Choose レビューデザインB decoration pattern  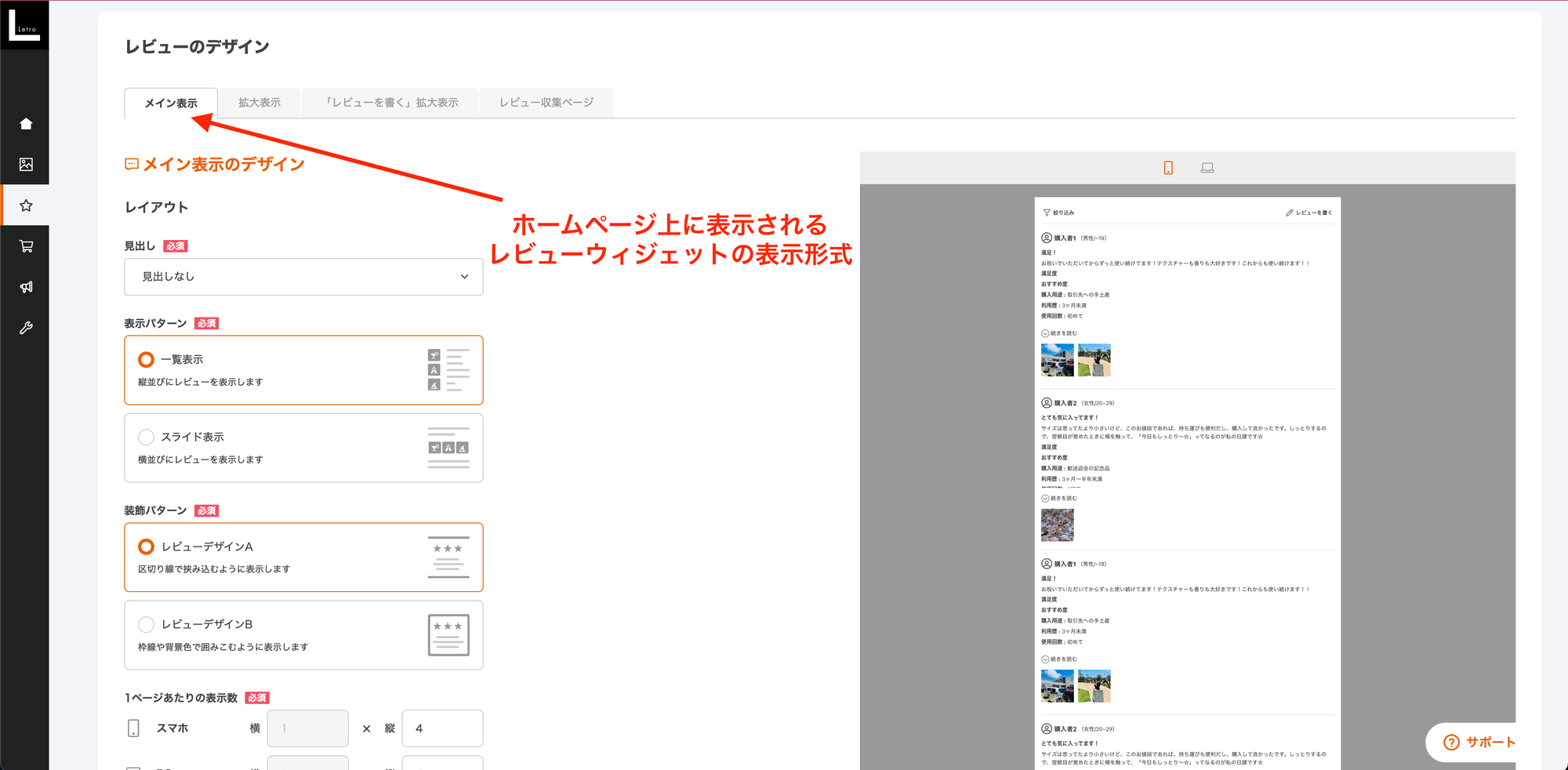[145, 624]
